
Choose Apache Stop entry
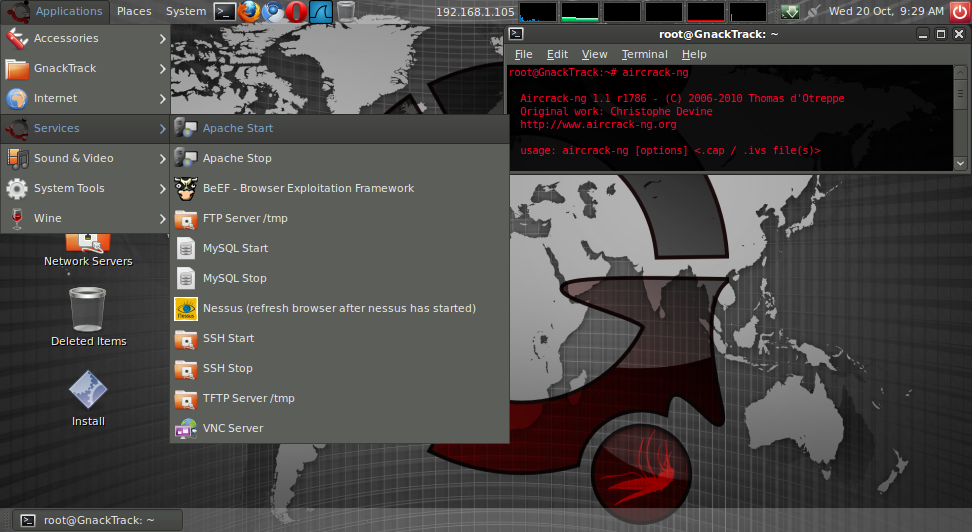pos(340,158)
